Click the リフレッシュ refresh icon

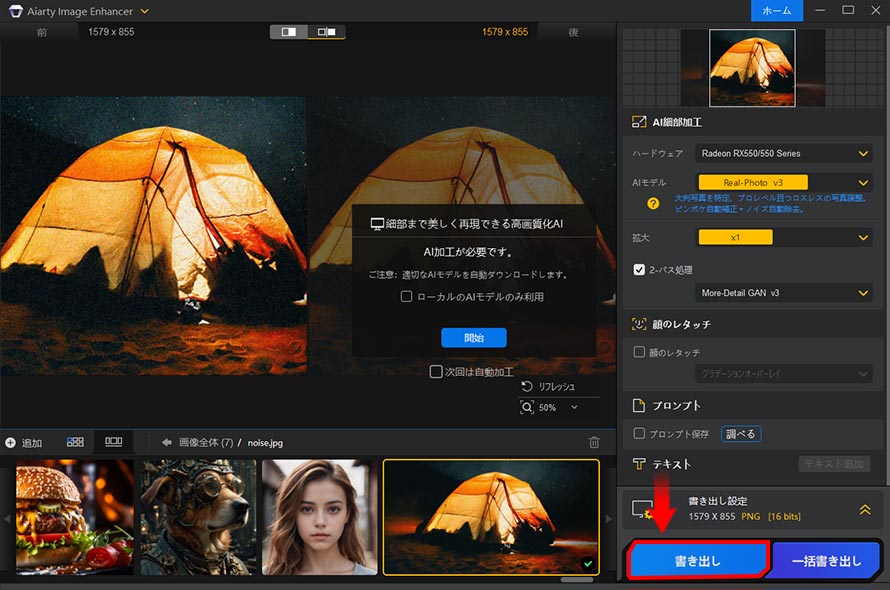pyautogui.click(x=527, y=386)
